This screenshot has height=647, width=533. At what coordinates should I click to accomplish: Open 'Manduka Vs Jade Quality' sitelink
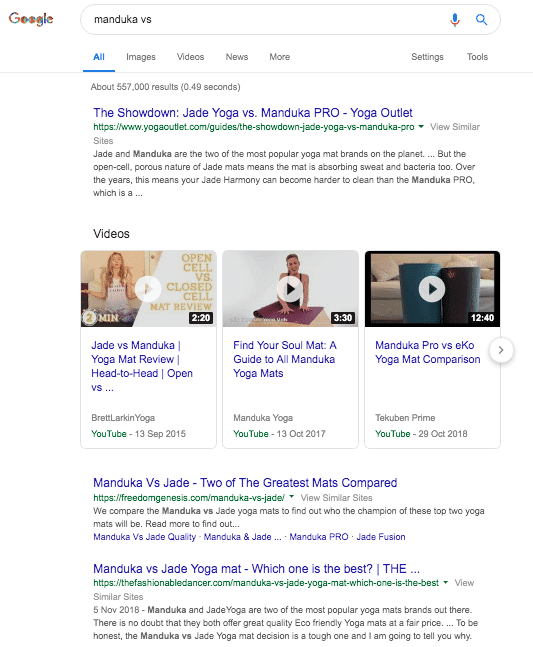[x=144, y=537]
